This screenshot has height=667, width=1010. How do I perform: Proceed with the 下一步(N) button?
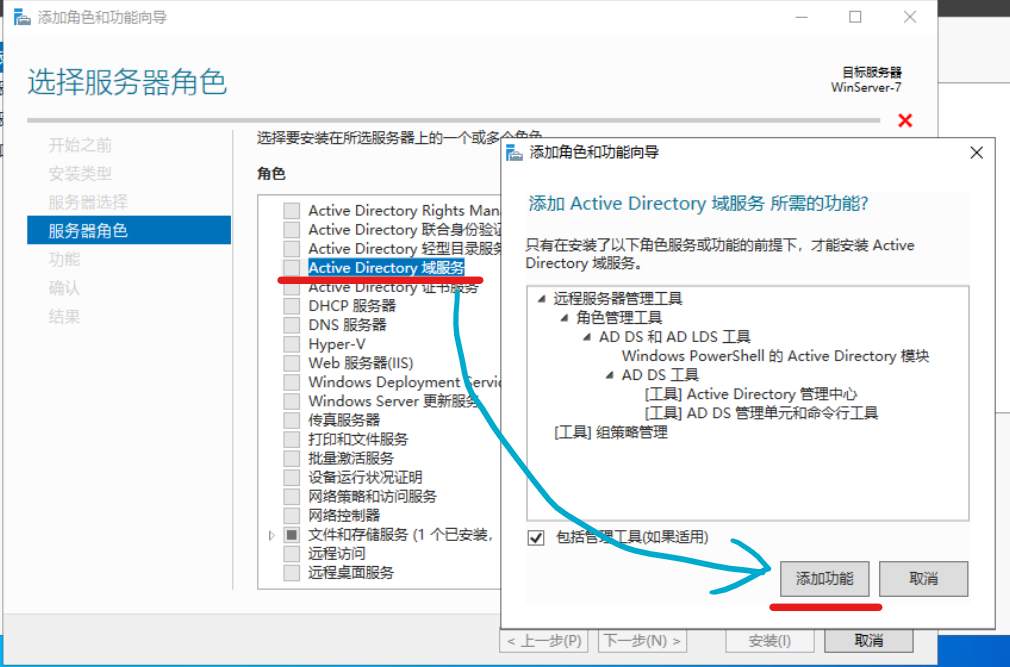(x=642, y=641)
